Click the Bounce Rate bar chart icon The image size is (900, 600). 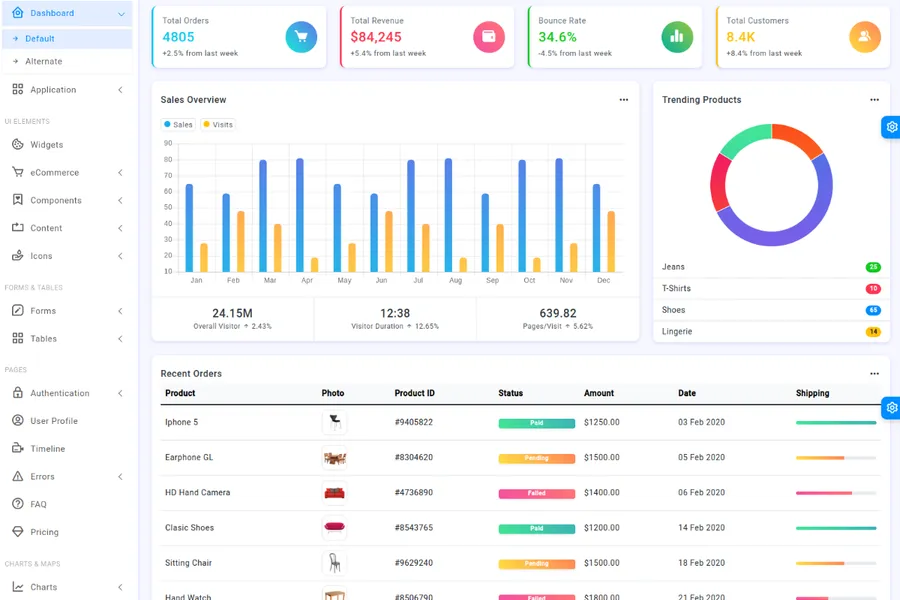677,37
